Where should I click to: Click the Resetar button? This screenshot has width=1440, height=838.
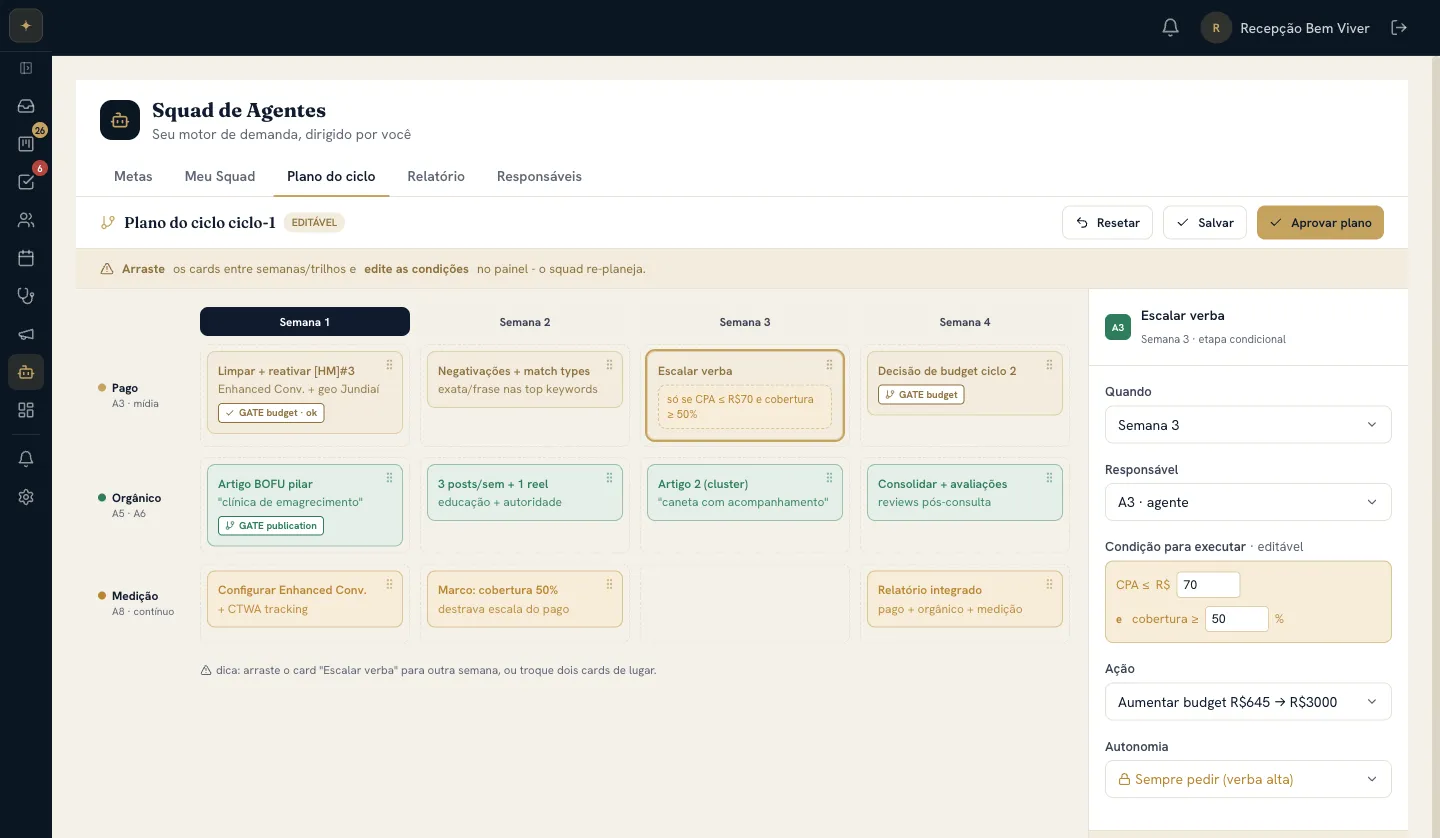point(1107,223)
